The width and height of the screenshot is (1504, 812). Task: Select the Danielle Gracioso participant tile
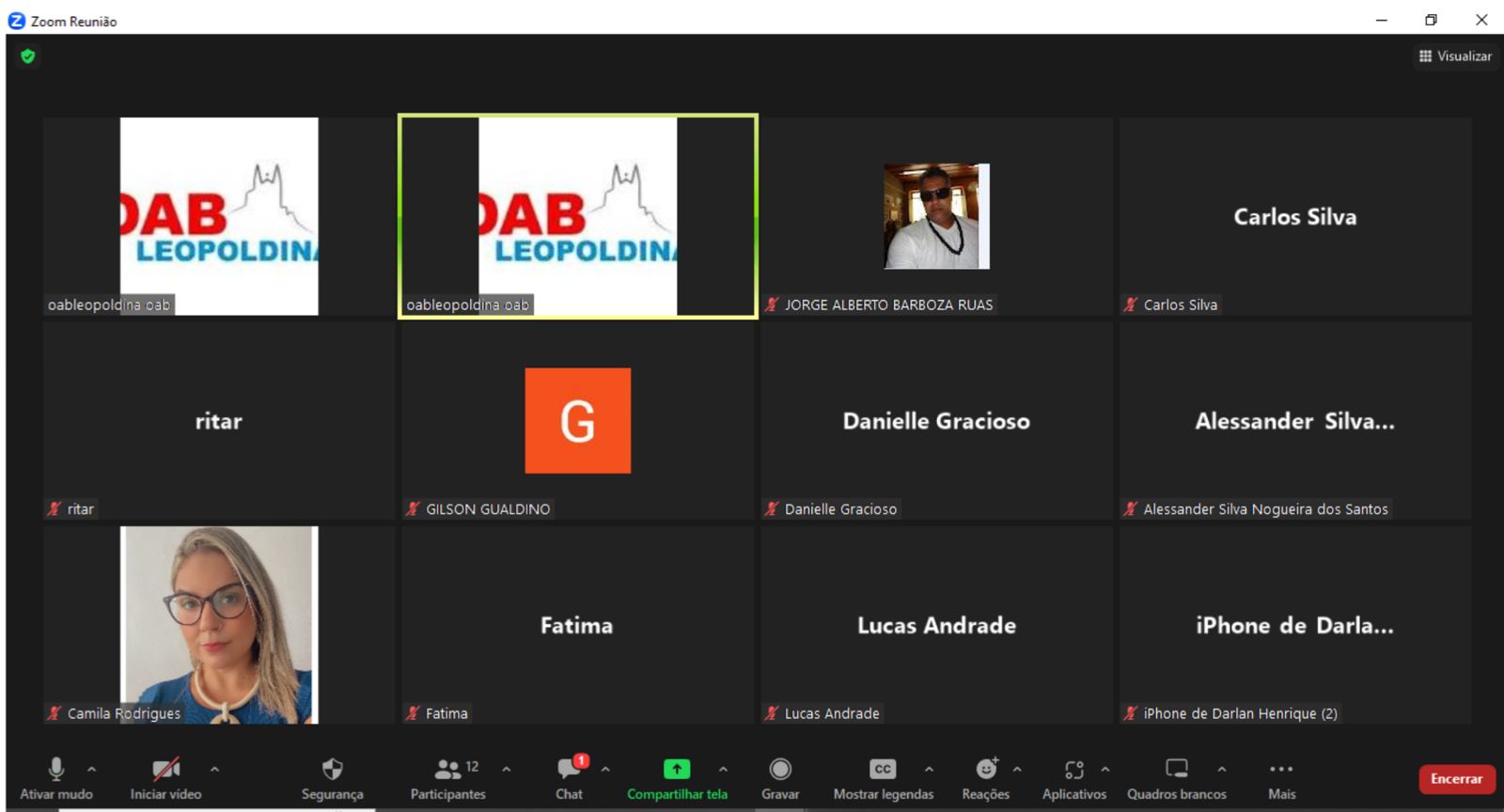(x=936, y=420)
